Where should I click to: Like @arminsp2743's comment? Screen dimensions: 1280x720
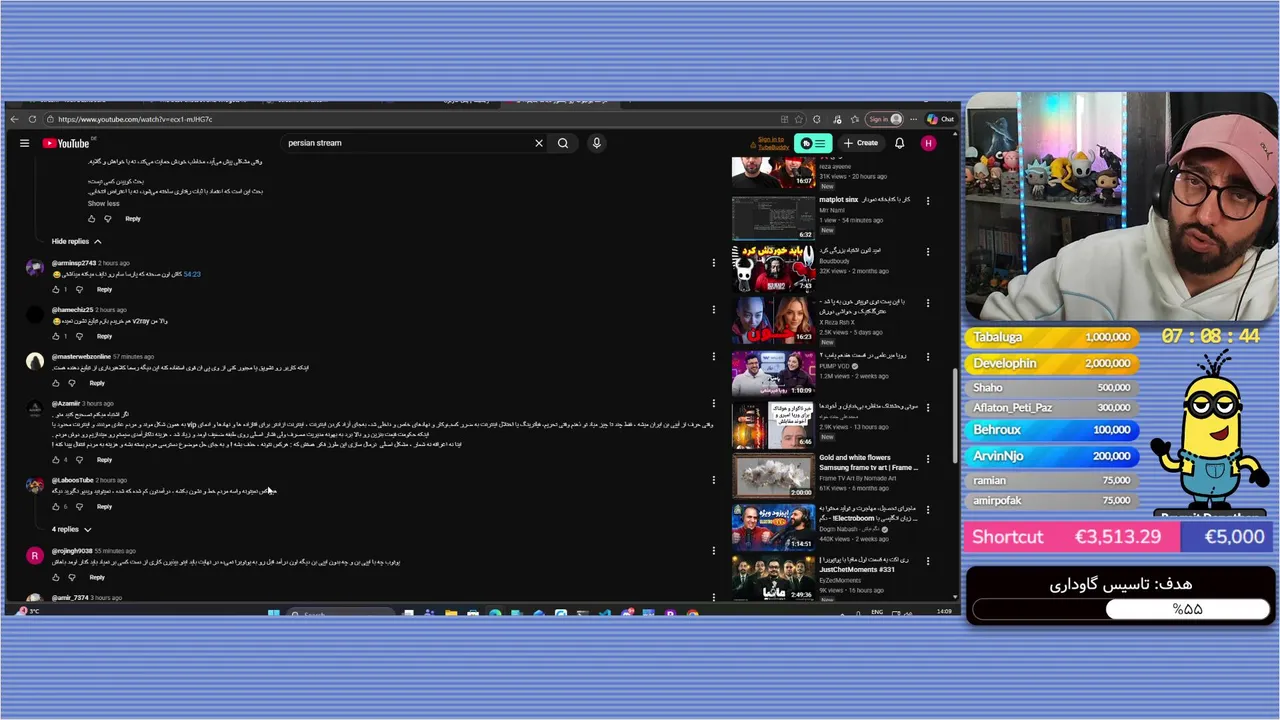click(x=56, y=290)
